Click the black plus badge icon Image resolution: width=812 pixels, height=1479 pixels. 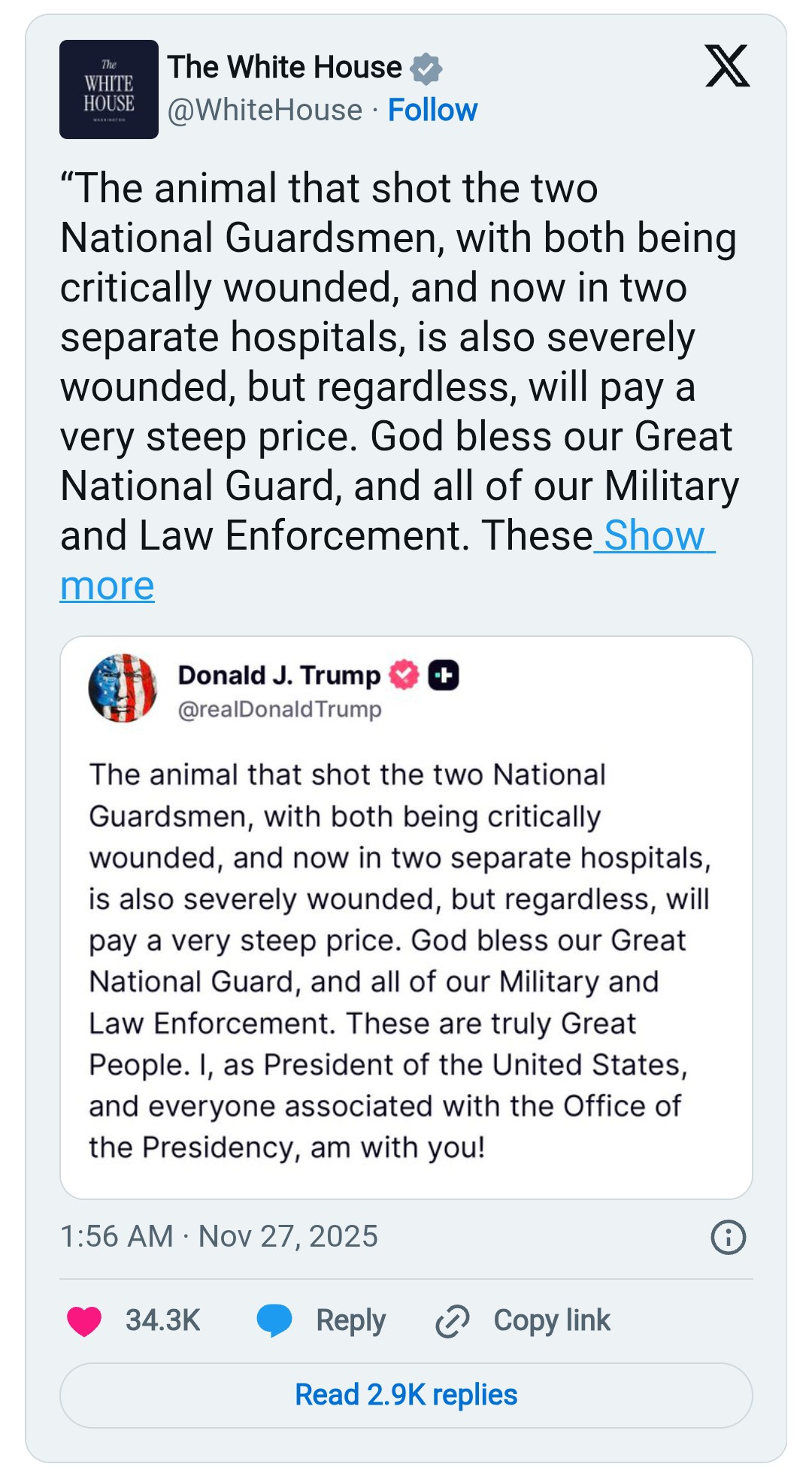[444, 675]
